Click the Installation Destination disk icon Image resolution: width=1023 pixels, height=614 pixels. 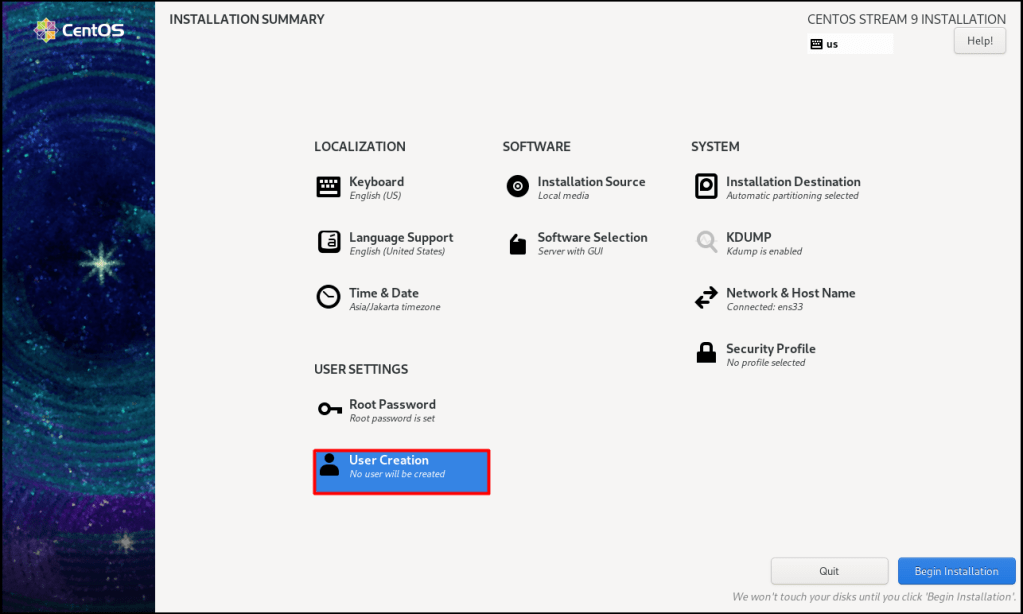click(x=706, y=186)
